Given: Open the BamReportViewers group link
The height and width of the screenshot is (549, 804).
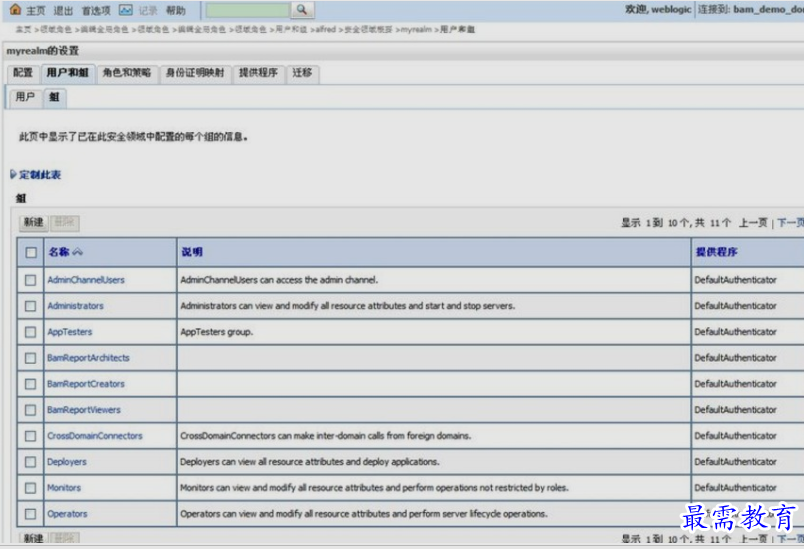Looking at the screenshot, I should tap(84, 410).
